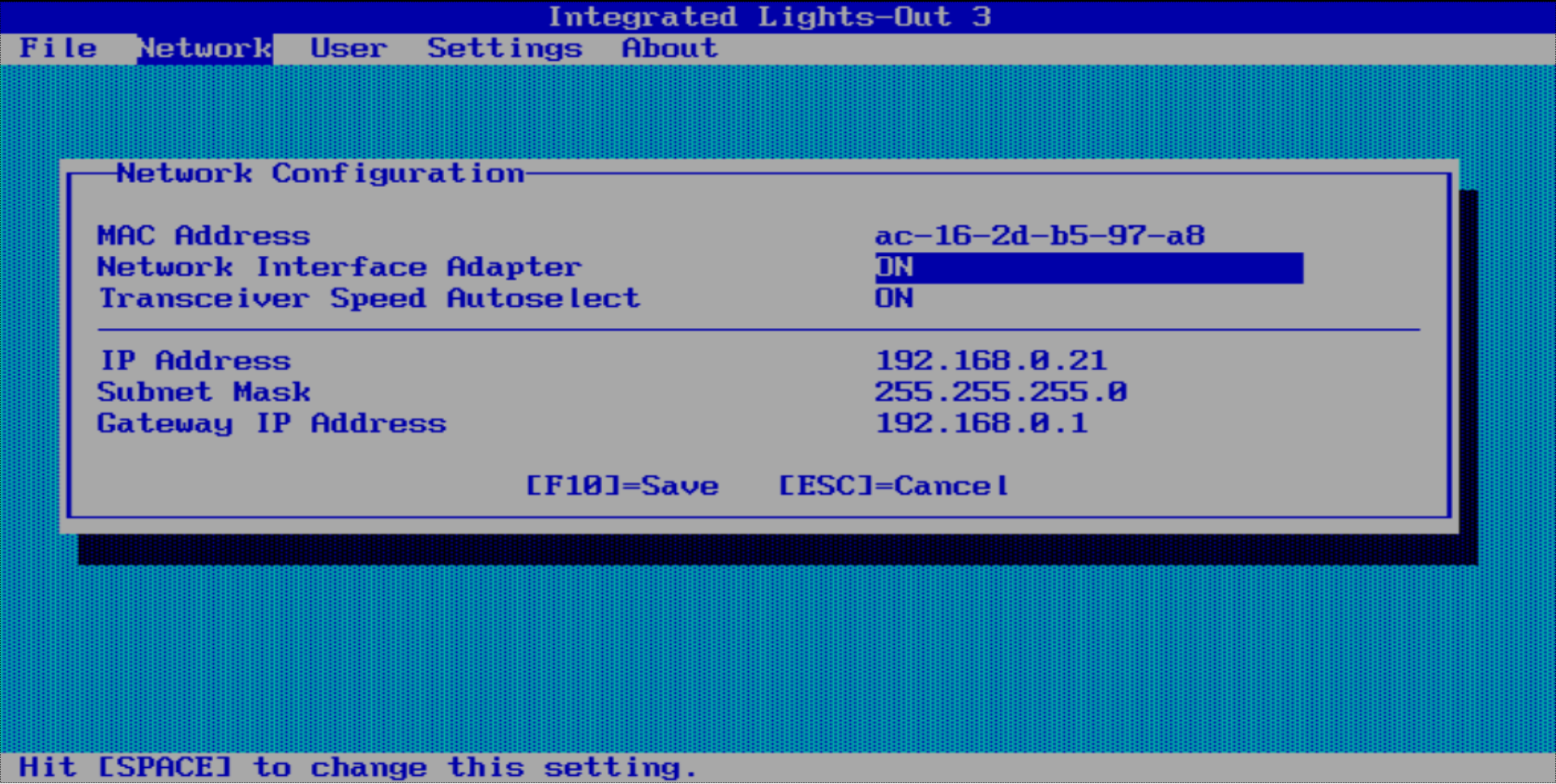Click the Network Configuration dialog title

click(320, 173)
